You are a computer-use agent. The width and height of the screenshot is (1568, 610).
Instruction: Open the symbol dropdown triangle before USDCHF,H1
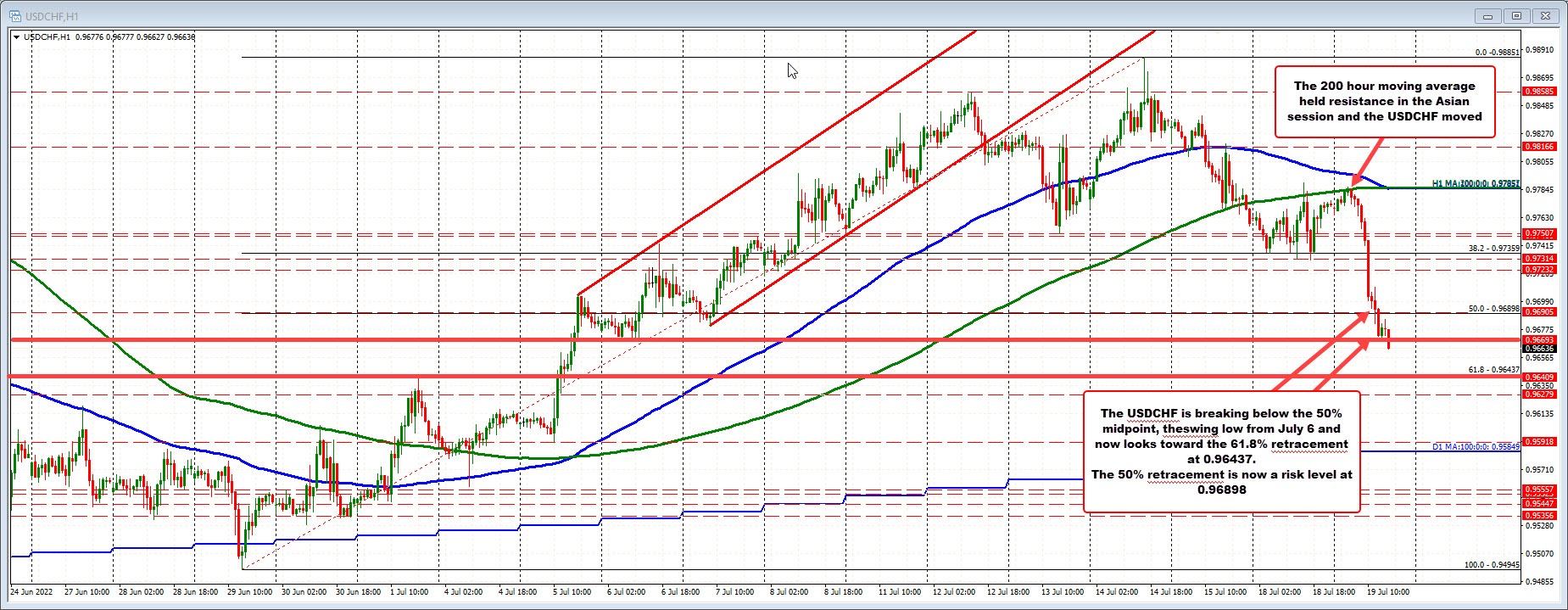pos(16,37)
